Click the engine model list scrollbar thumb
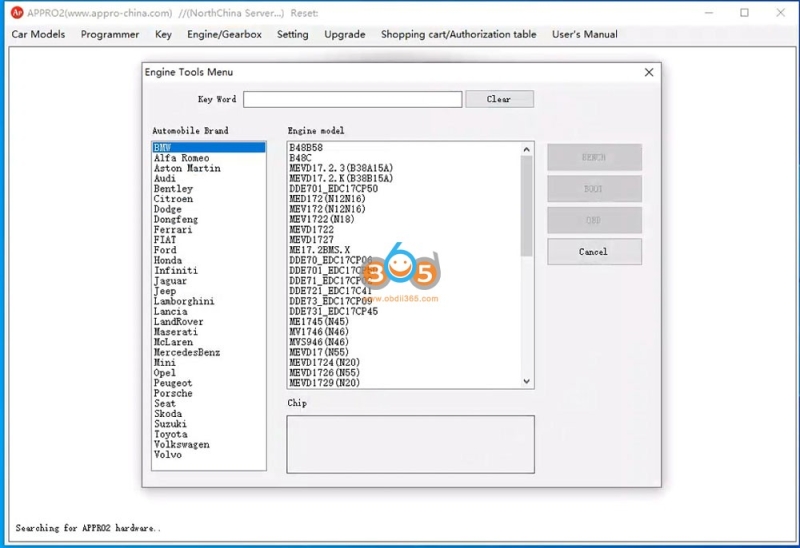Viewport: 800px width, 548px height. (x=527, y=206)
